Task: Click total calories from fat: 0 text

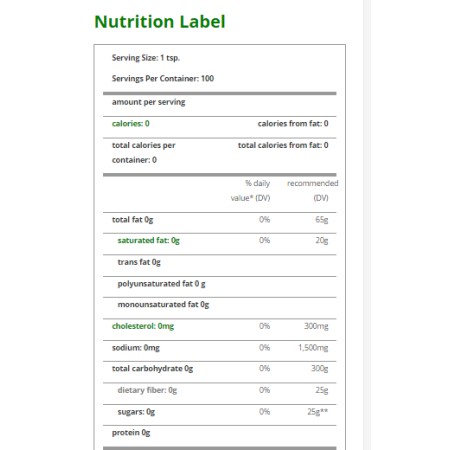Action: (283, 145)
